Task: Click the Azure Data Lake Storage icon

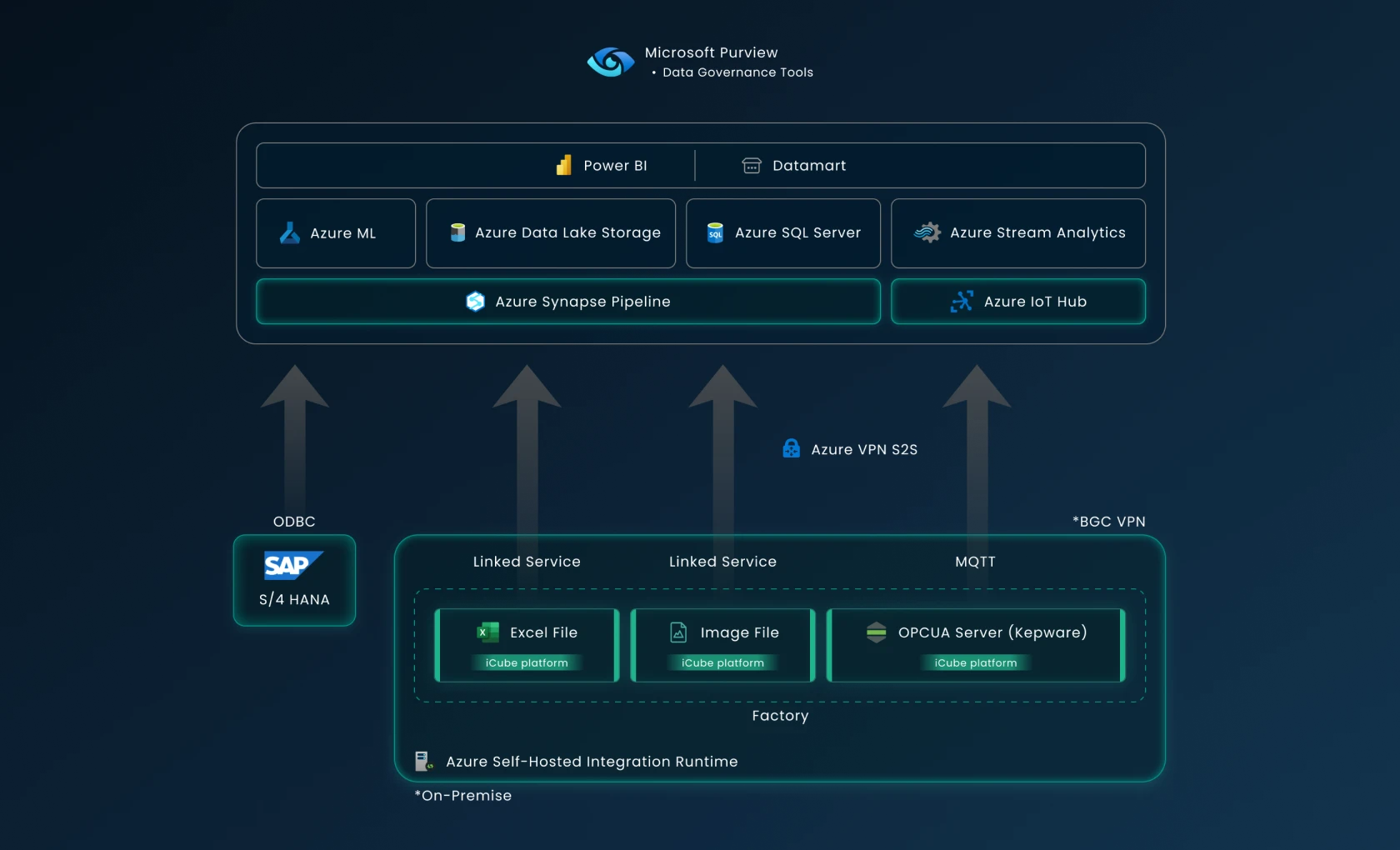Action: [x=457, y=232]
